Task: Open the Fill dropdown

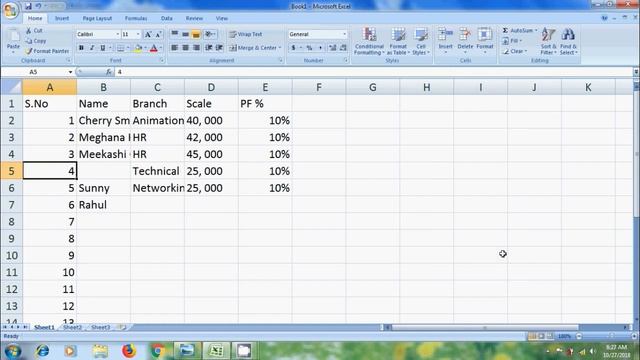Action: 512,41
